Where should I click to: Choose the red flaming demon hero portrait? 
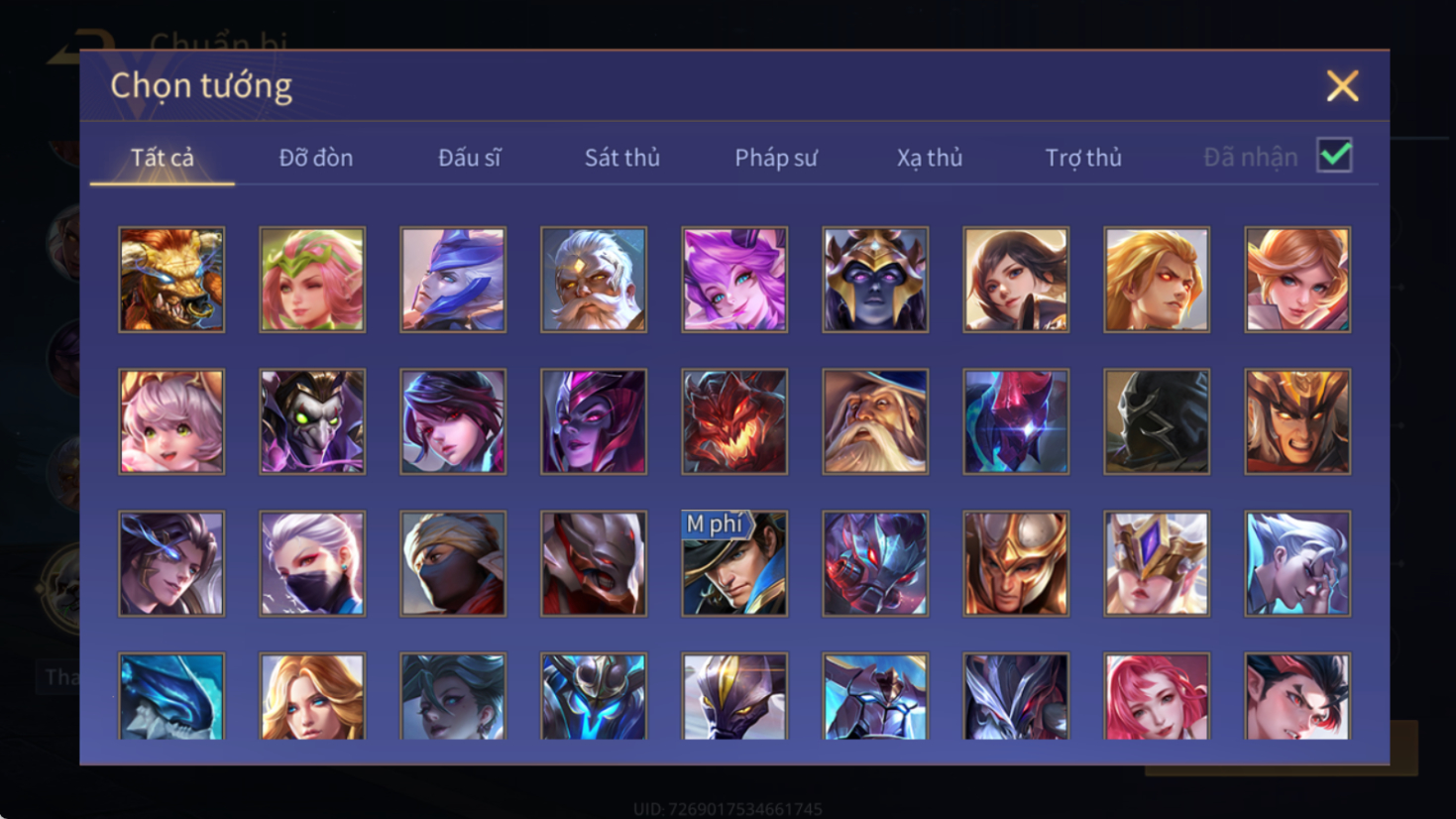coord(734,421)
